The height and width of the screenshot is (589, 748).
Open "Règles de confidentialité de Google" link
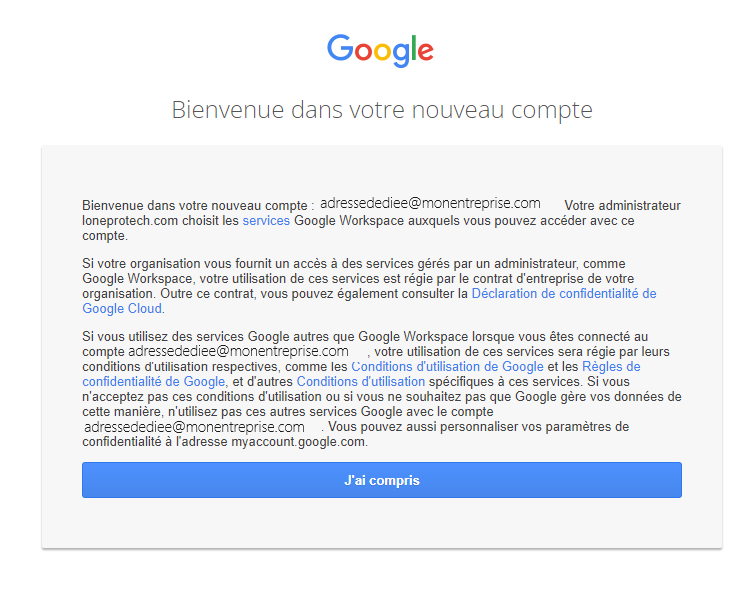click(361, 374)
